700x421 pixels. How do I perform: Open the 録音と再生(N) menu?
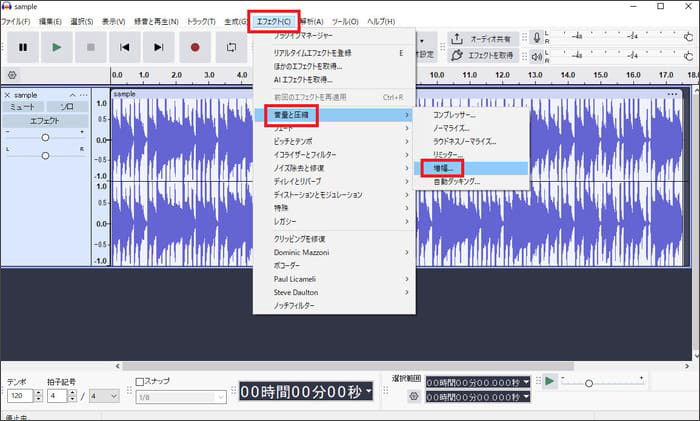[x=156, y=21]
